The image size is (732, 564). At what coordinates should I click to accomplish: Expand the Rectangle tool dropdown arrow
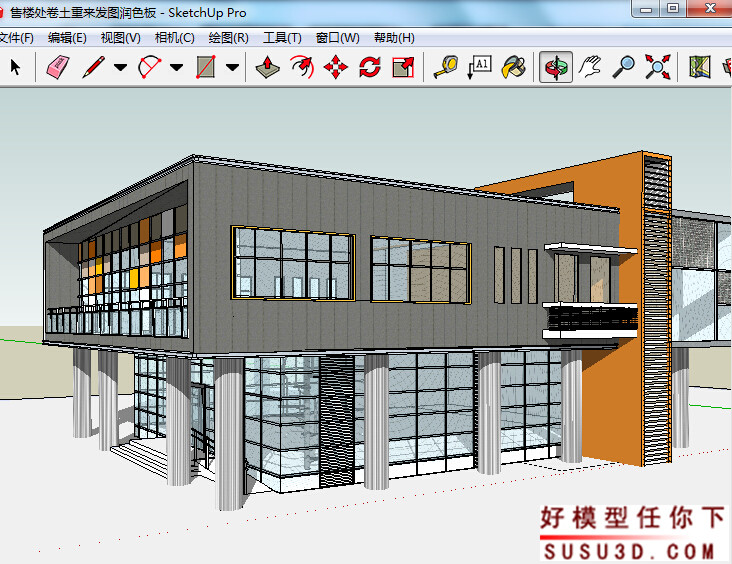click(x=232, y=67)
